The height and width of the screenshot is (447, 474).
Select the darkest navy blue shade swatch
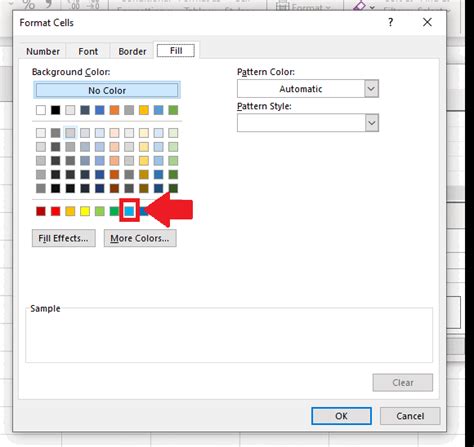(99, 188)
